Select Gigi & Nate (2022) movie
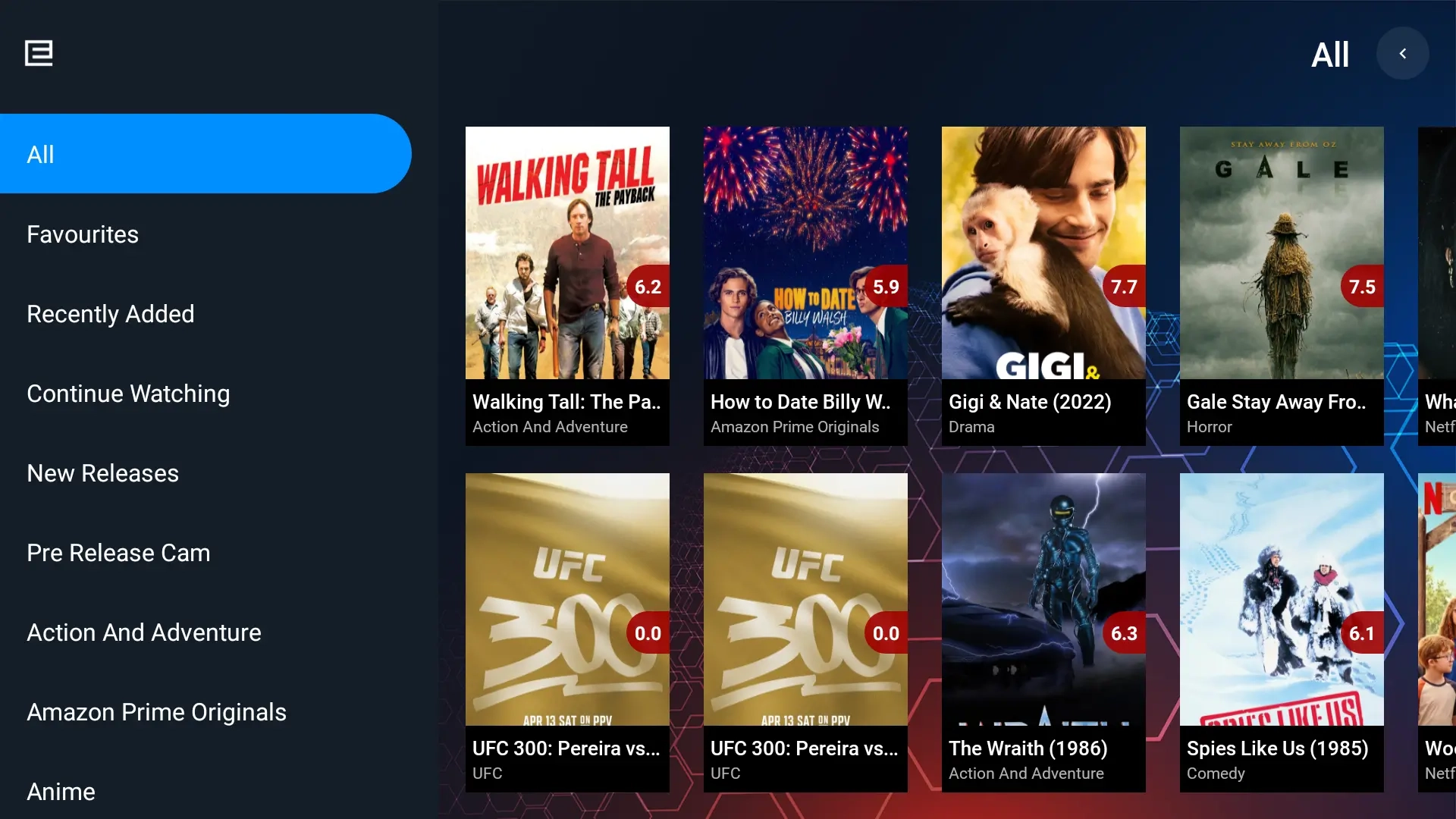This screenshot has width=1456, height=819. [x=1043, y=286]
